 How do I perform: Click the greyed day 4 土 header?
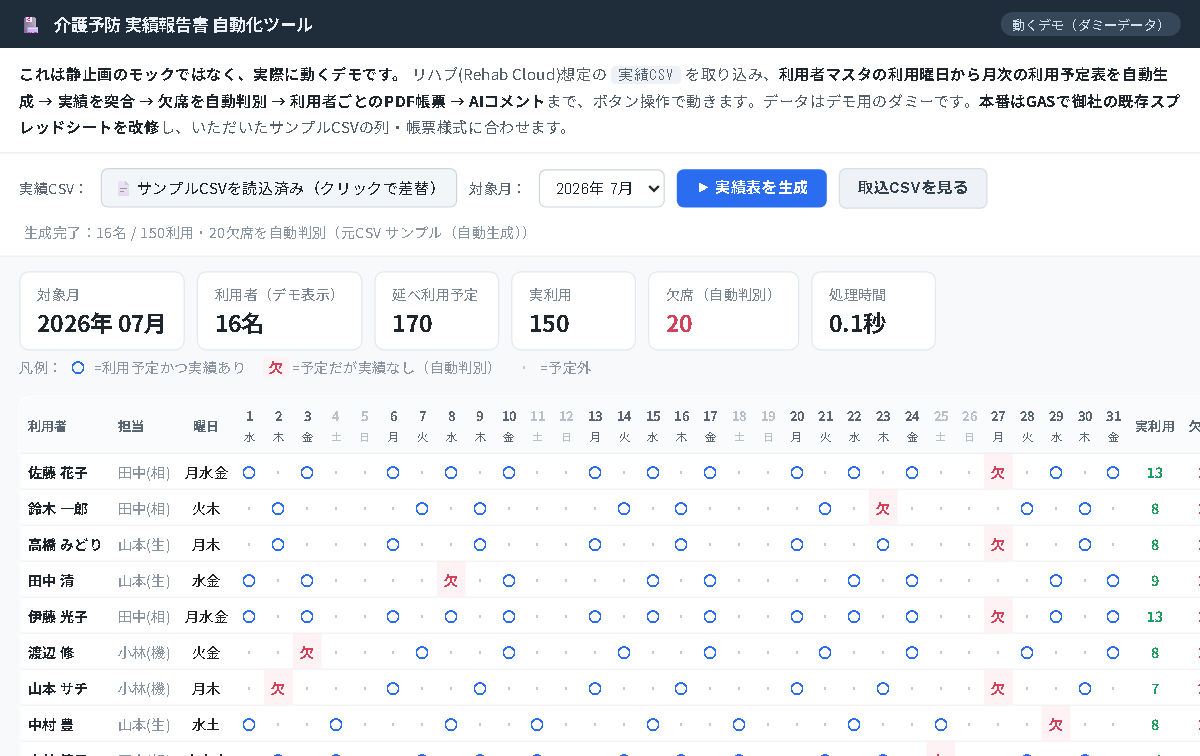click(336, 426)
